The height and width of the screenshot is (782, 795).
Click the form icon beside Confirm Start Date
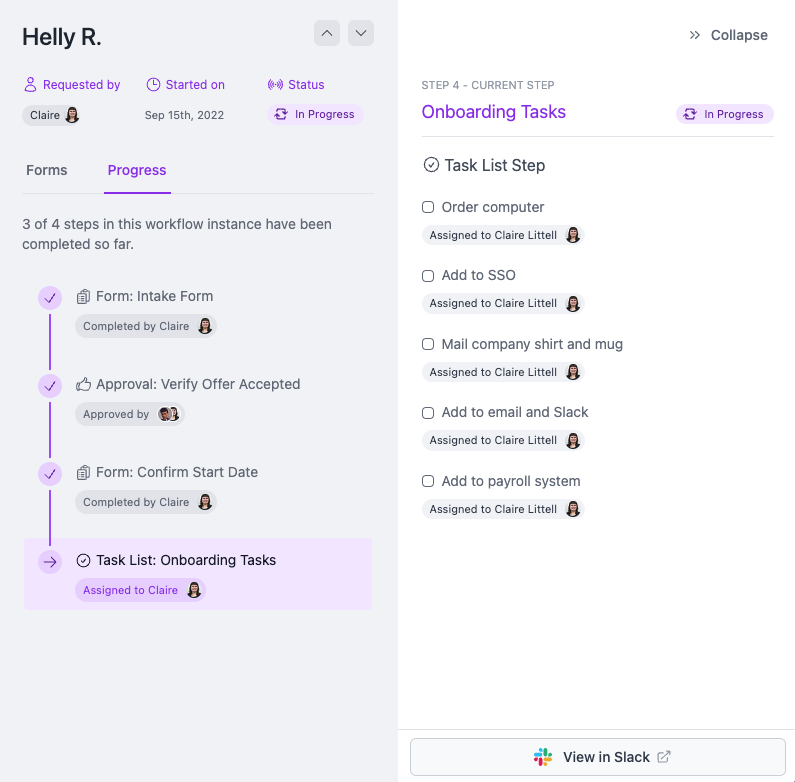pos(84,472)
